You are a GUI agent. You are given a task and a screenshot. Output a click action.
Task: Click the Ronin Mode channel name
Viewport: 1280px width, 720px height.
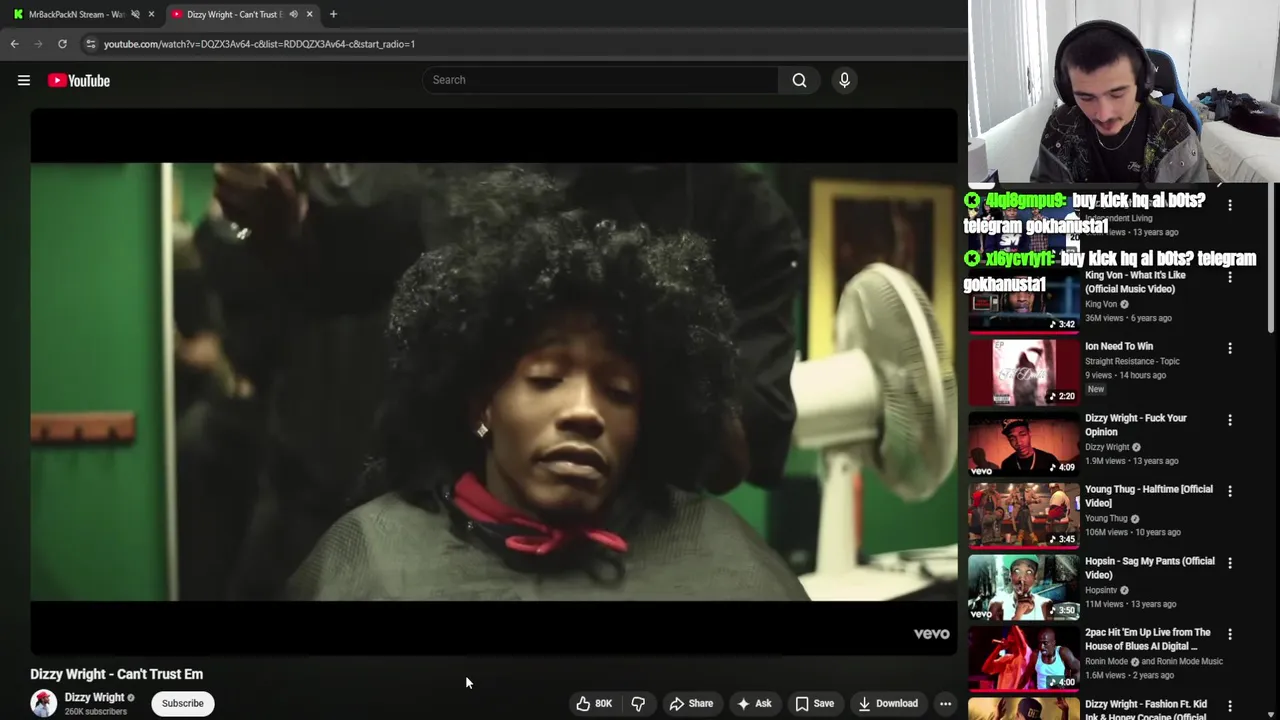point(1106,661)
